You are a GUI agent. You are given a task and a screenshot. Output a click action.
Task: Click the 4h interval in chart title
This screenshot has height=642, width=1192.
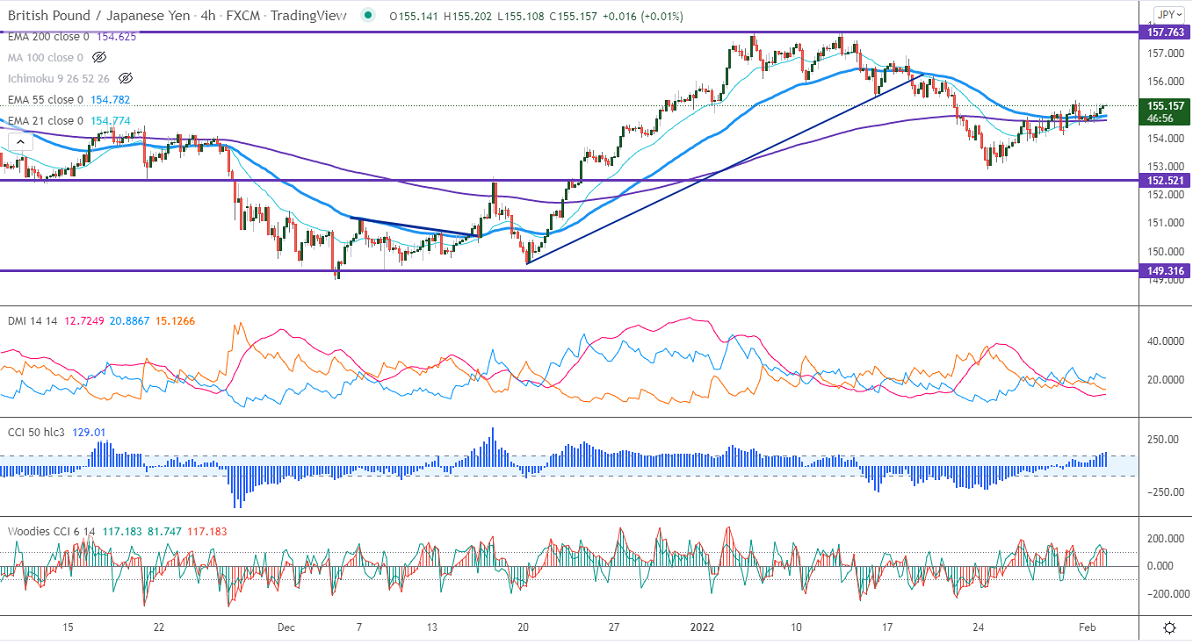point(208,15)
